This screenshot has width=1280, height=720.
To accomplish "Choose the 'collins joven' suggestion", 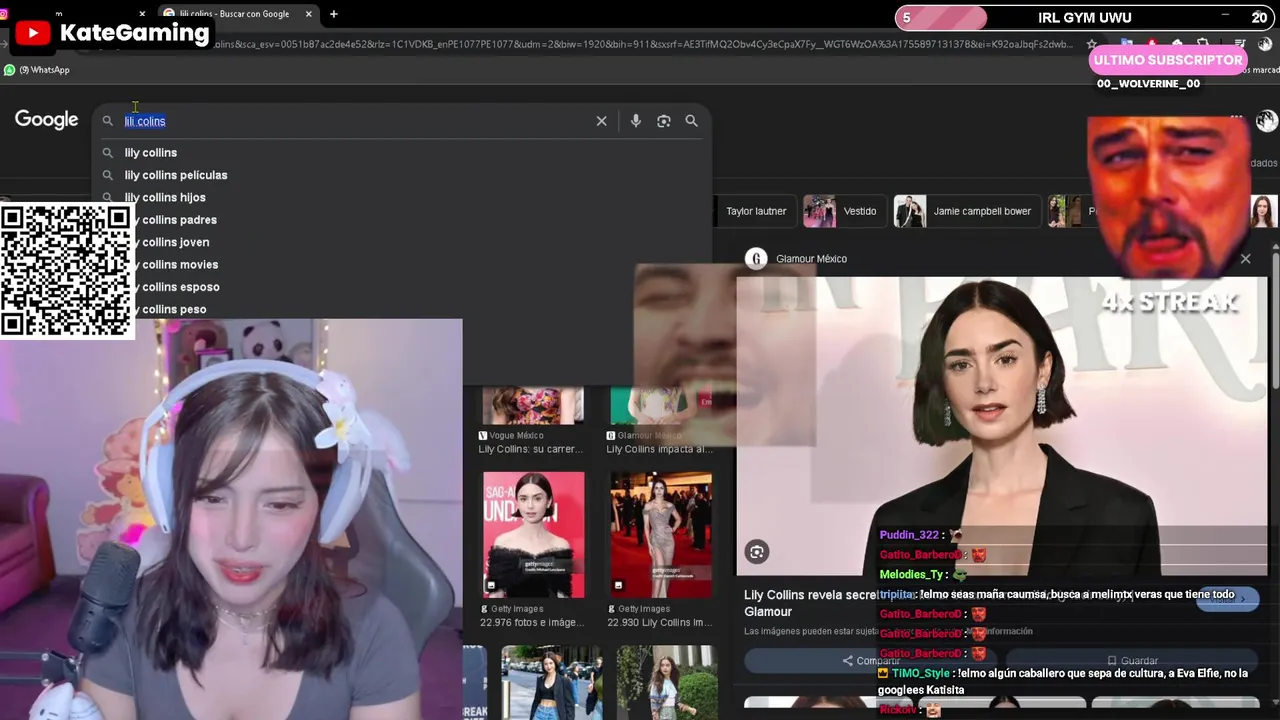I will click(x=175, y=242).
